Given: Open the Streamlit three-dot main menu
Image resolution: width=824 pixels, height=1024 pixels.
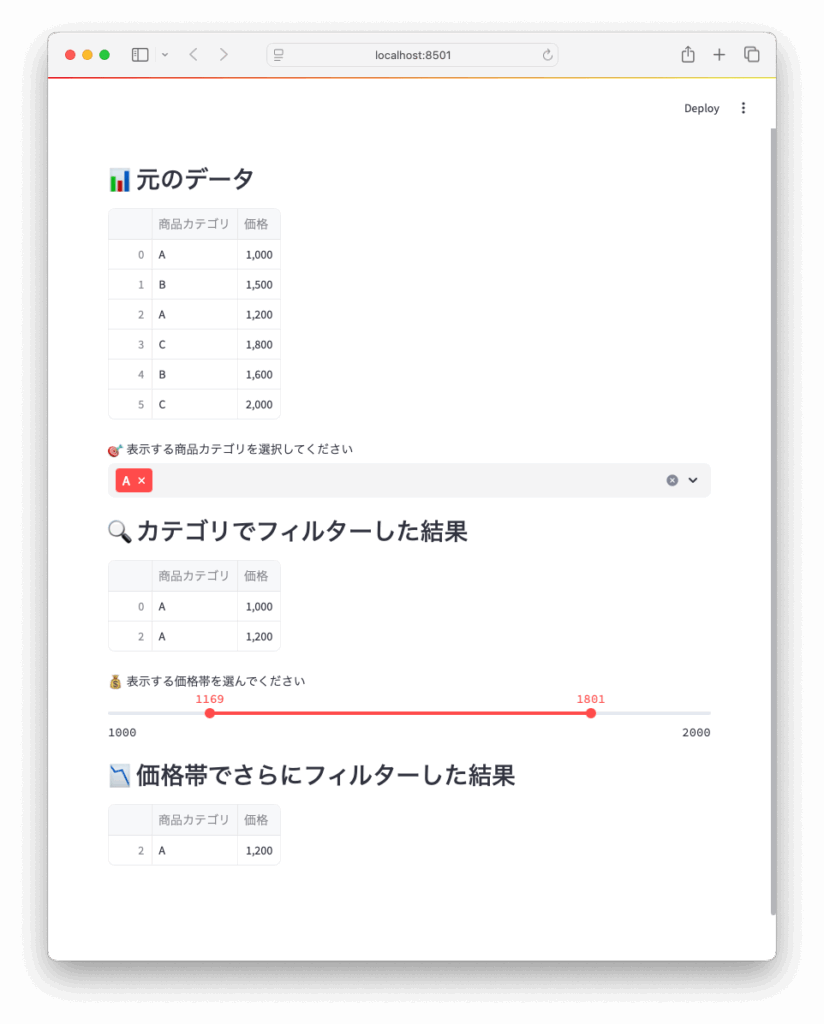Looking at the screenshot, I should pyautogui.click(x=743, y=108).
